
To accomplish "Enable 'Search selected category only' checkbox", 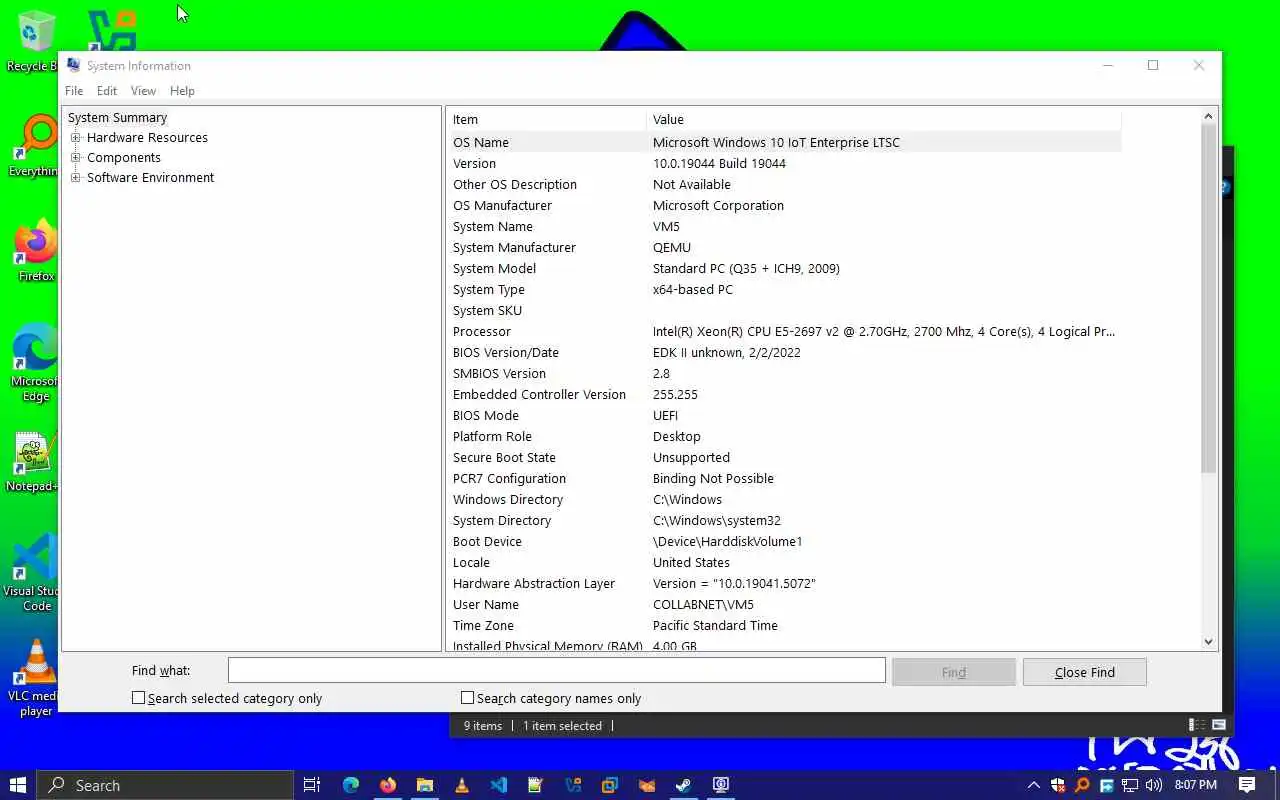I will pyautogui.click(x=139, y=698).
